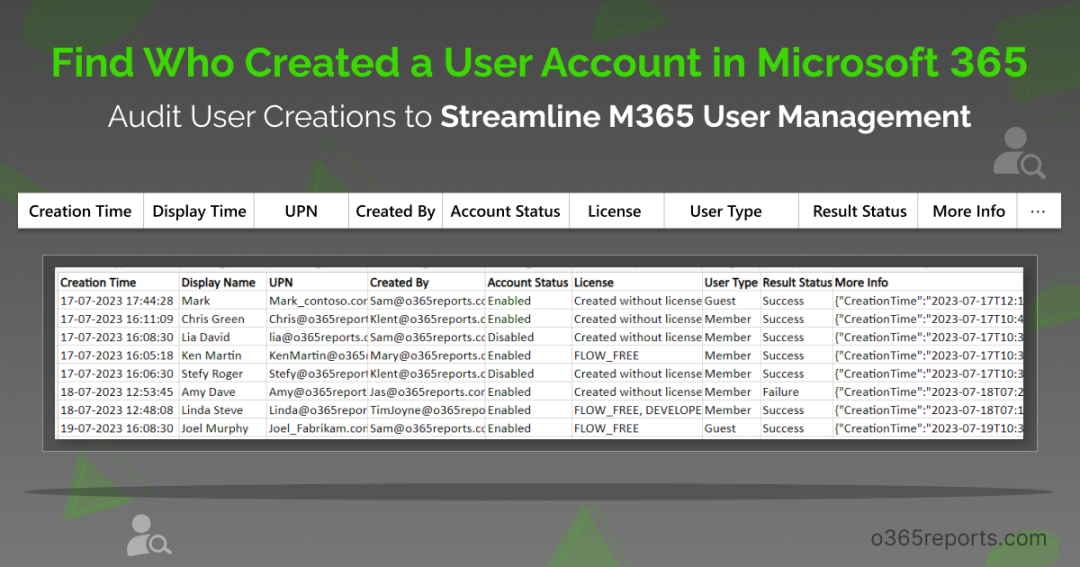Image resolution: width=1080 pixels, height=567 pixels.
Task: Click the Account Status column header in the table
Action: (528, 282)
